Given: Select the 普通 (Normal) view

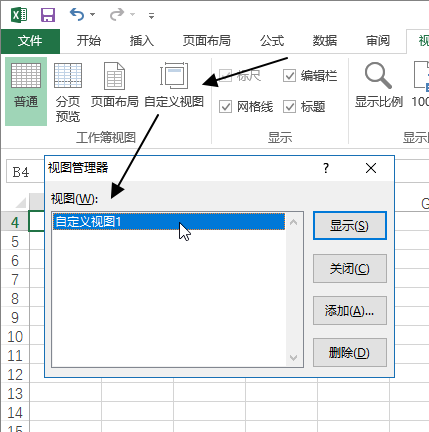Looking at the screenshot, I should pyautogui.click(x=26, y=91).
